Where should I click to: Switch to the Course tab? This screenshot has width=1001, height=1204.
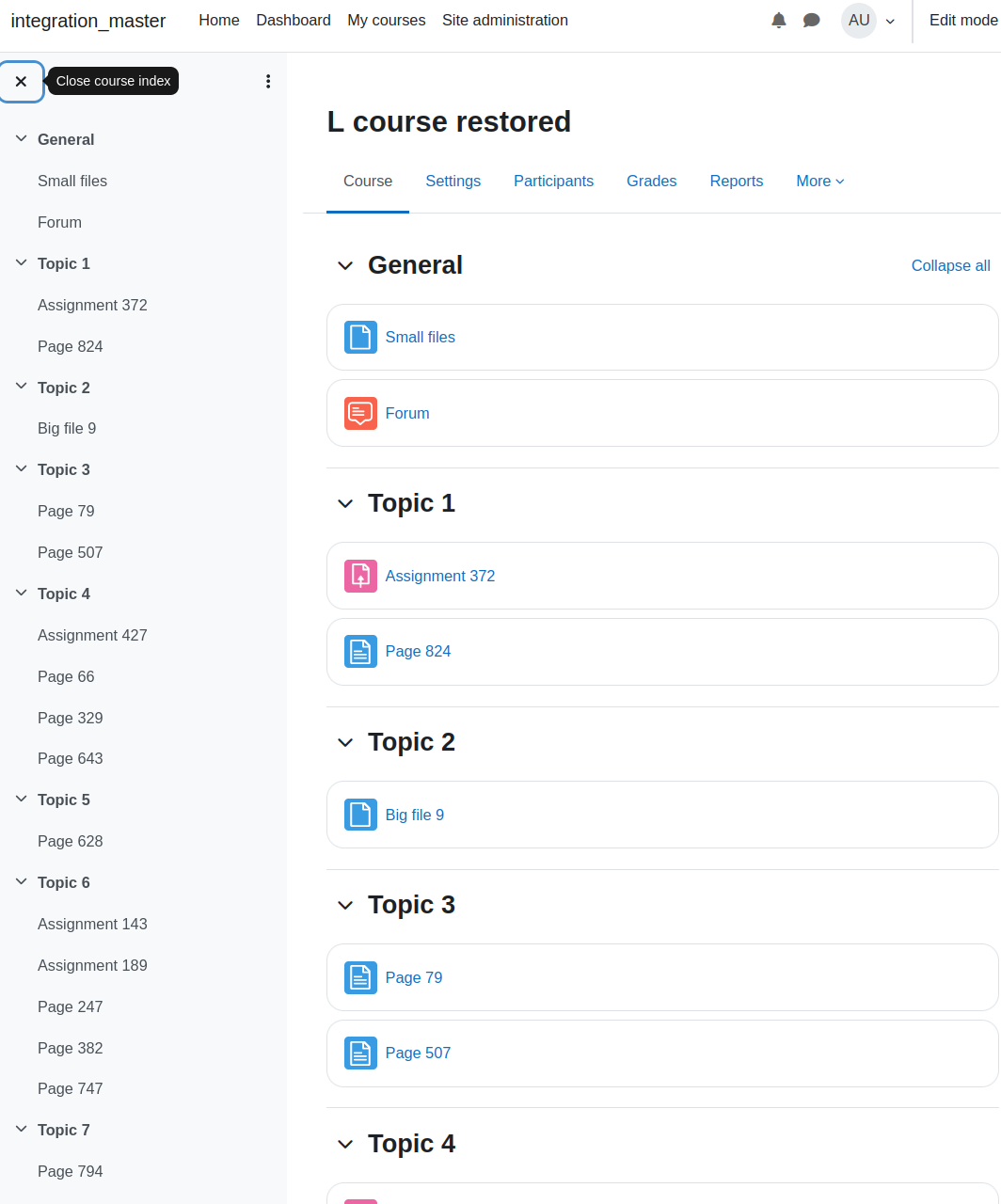pyautogui.click(x=368, y=182)
